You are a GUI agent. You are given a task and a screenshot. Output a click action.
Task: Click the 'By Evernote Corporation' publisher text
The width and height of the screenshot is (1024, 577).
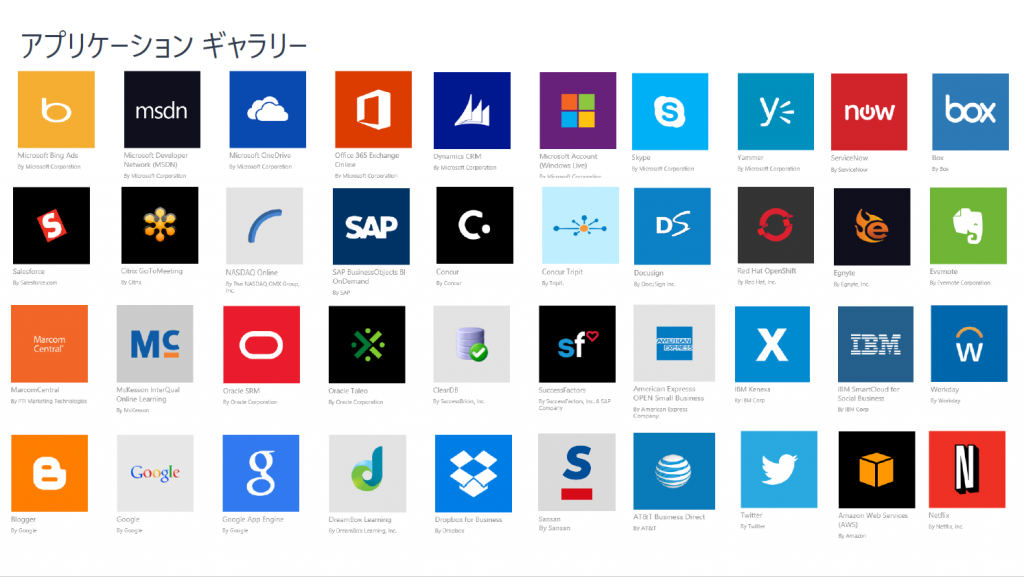point(960,283)
